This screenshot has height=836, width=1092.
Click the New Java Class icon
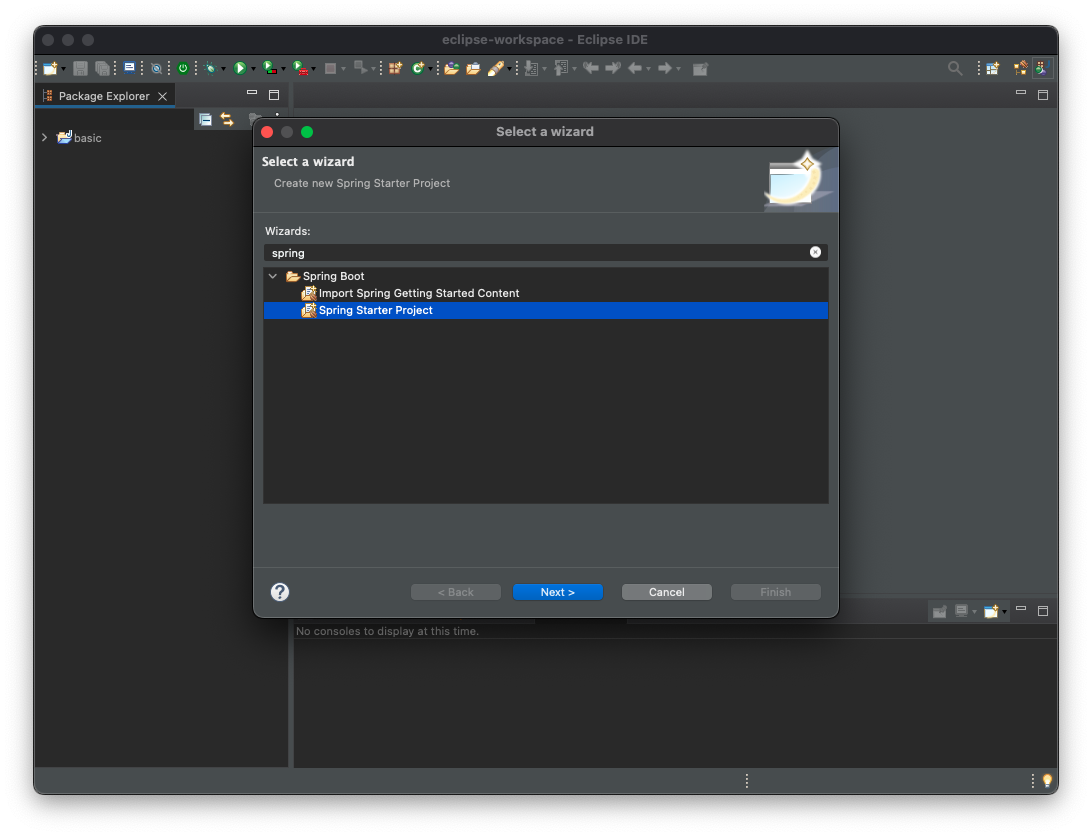coord(418,68)
